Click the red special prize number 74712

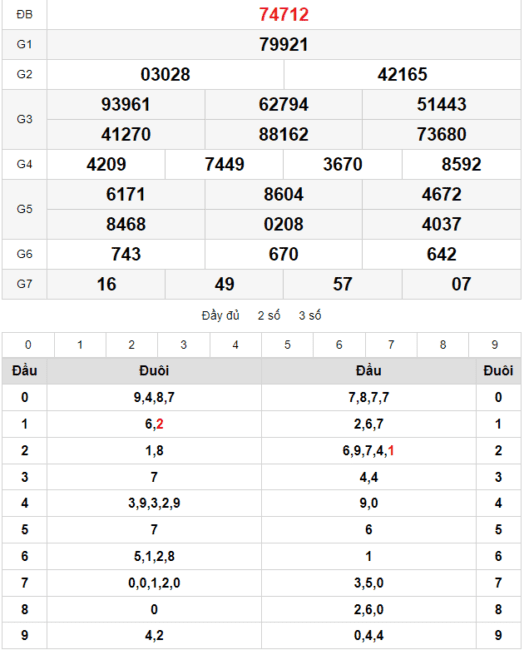tap(284, 15)
